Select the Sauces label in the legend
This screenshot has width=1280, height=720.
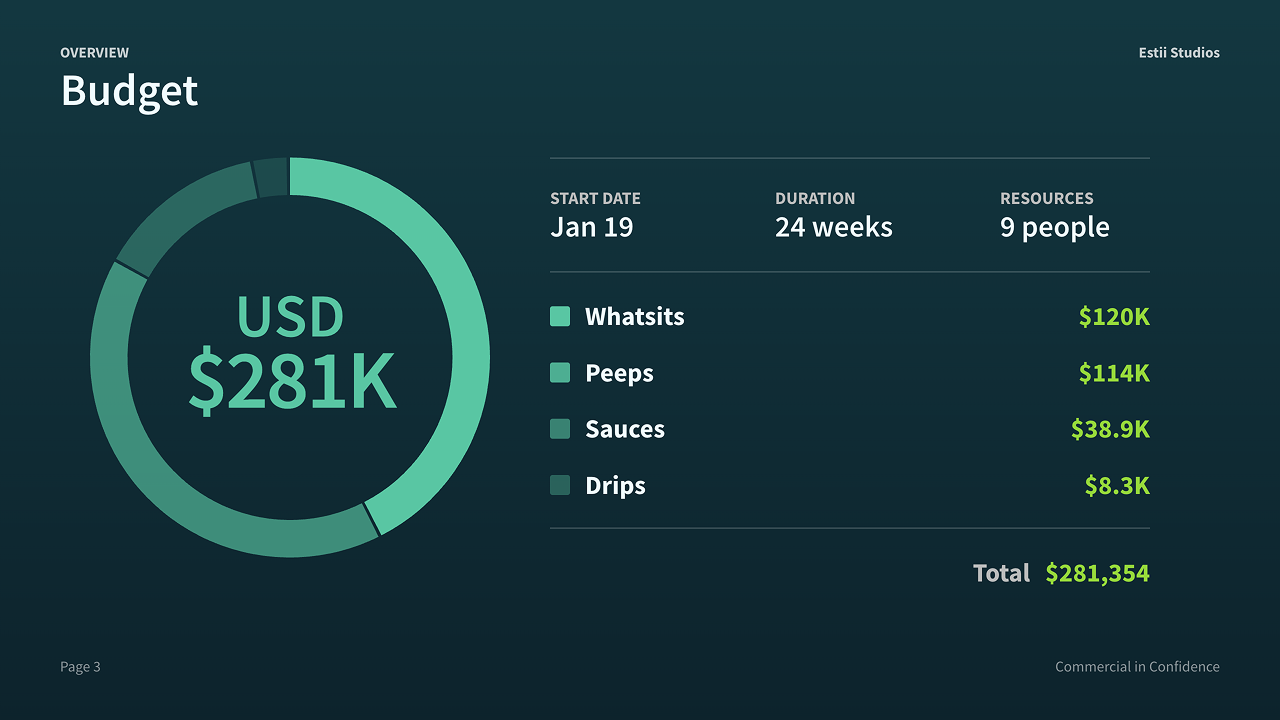(624, 429)
